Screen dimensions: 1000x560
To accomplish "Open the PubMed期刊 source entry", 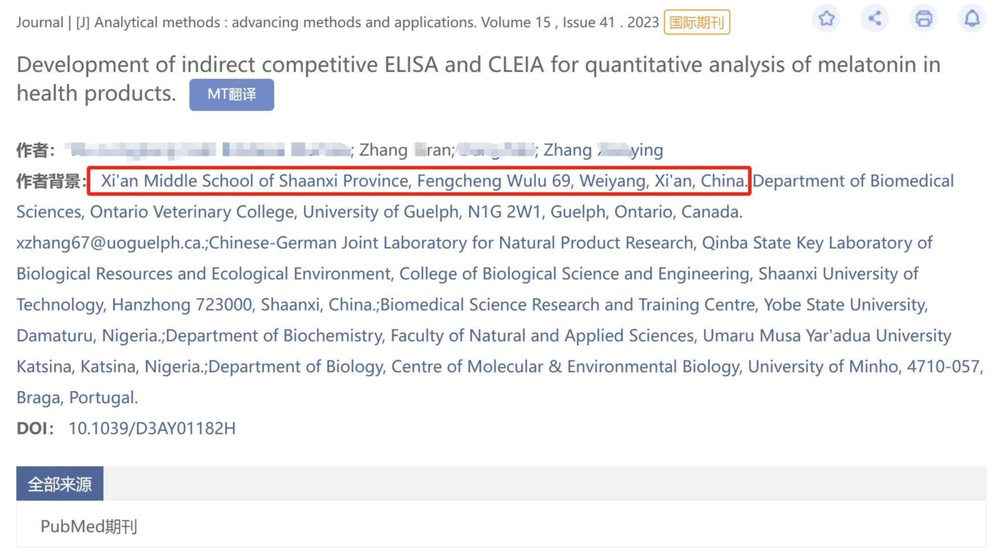I will 89,526.
